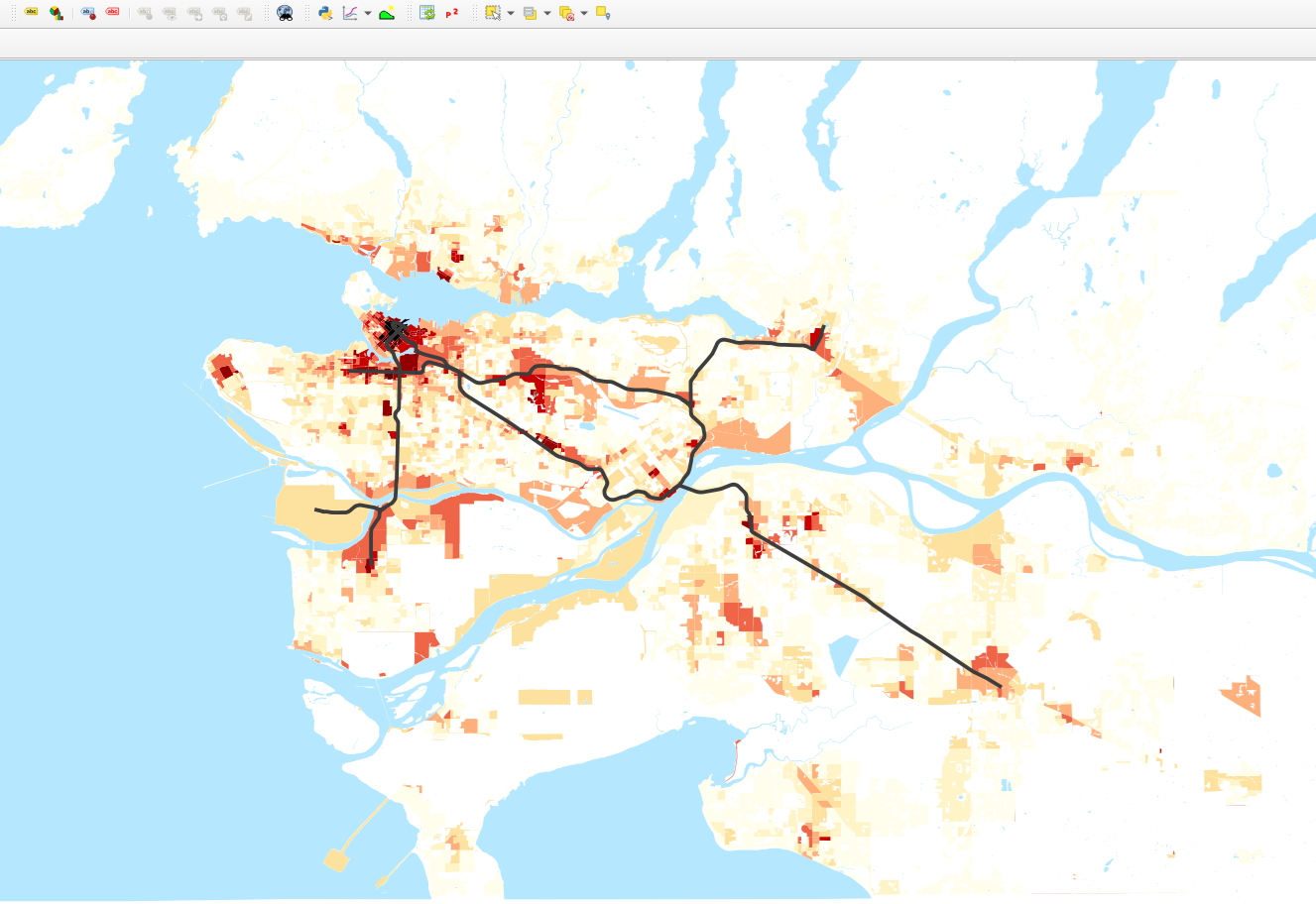Expand the Select Features tool dropdown arrow
1316x904 pixels.
511,14
